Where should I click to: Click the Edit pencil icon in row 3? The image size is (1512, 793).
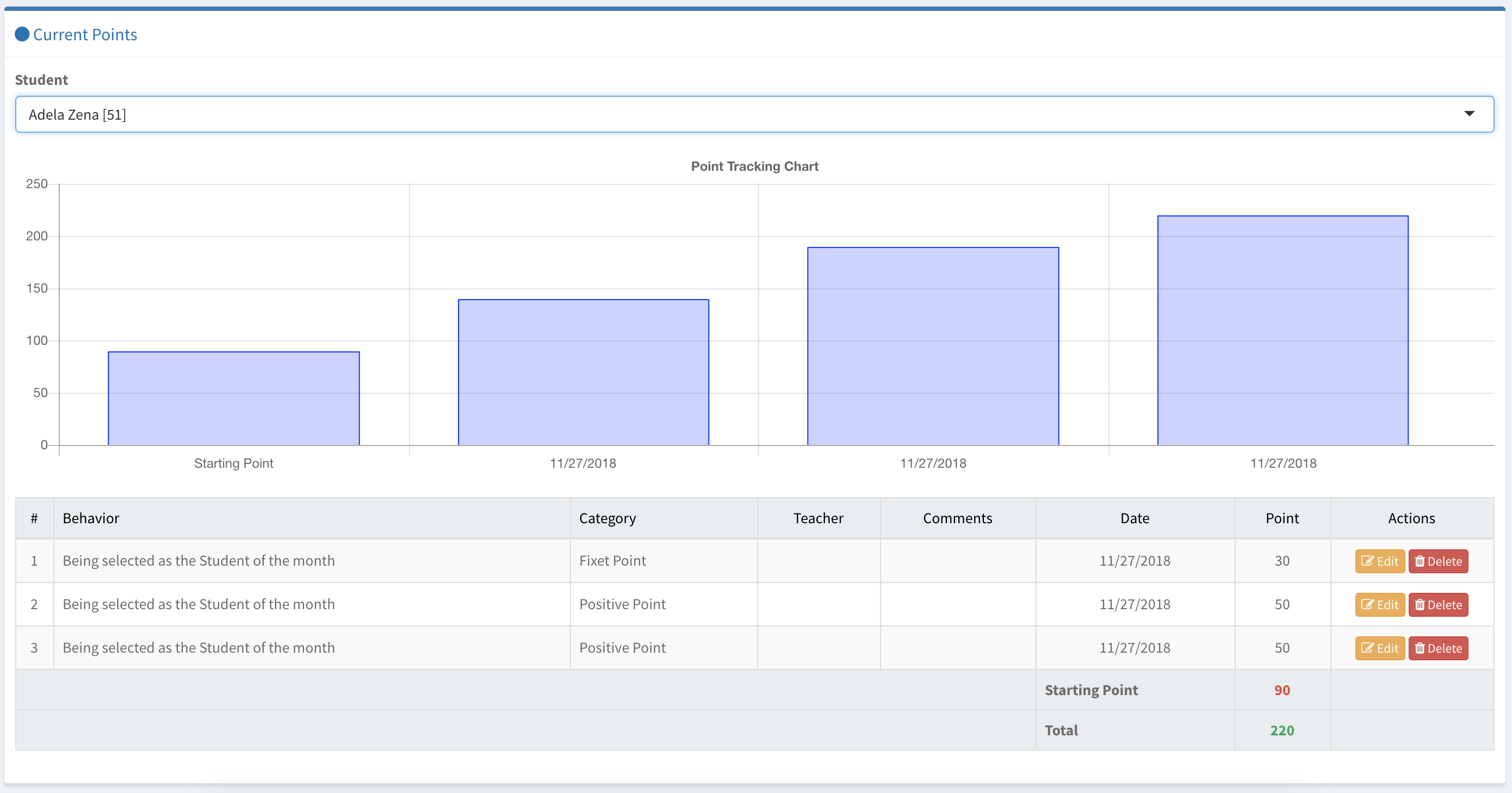coord(1367,648)
